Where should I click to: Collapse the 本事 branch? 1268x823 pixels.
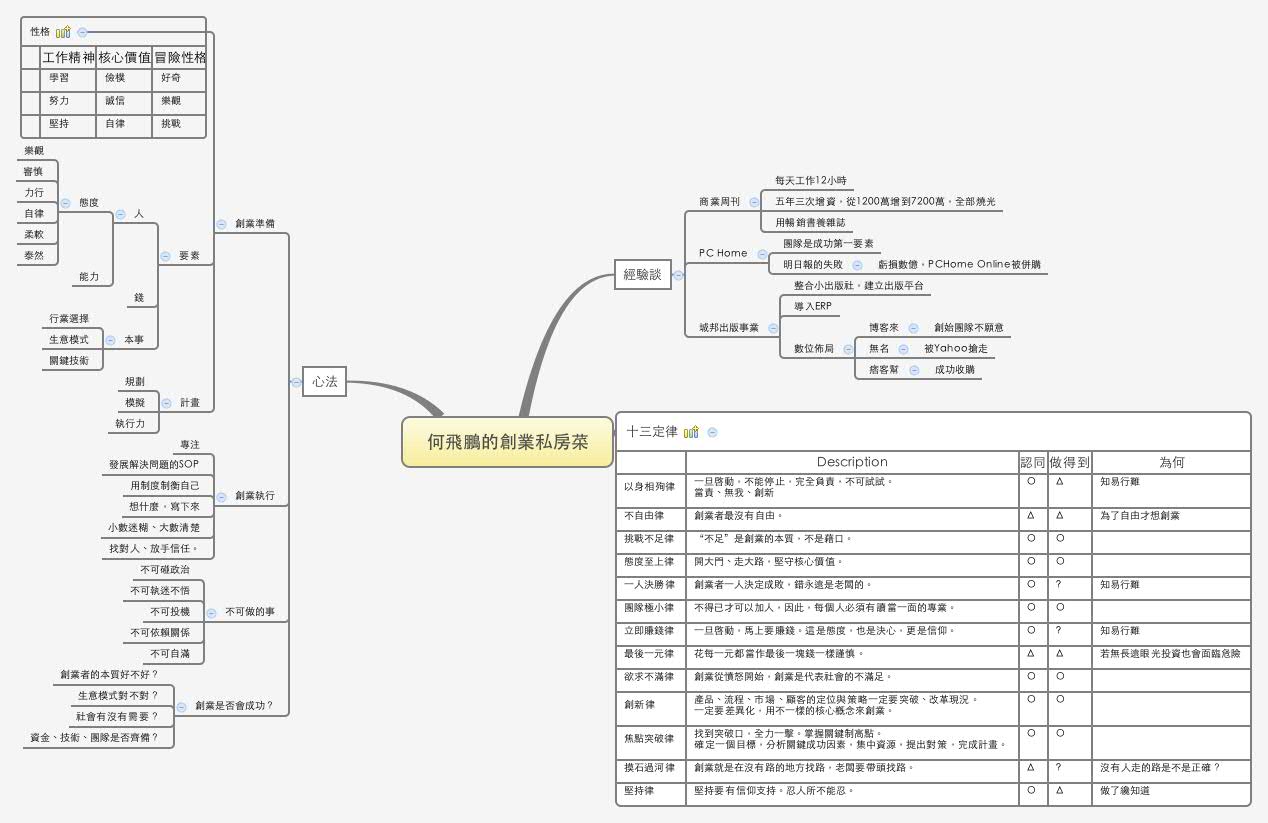110,340
